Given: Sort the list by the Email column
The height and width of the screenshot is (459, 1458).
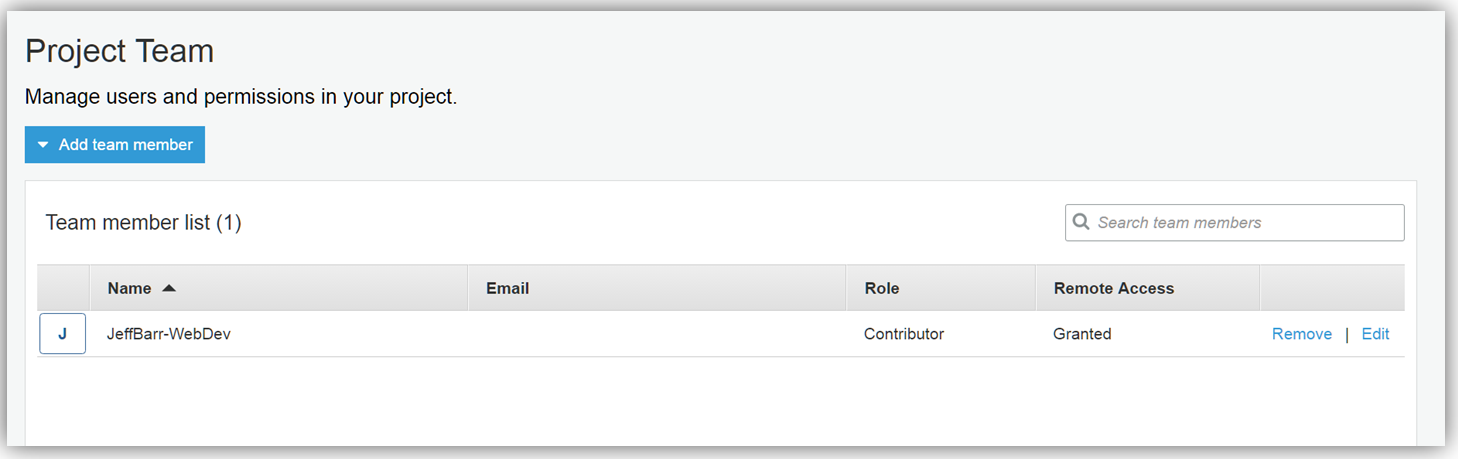Looking at the screenshot, I should tap(508, 288).
